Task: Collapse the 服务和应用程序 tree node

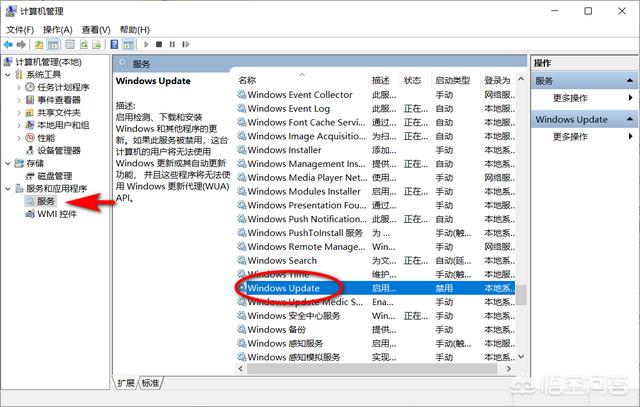Action: [x=8, y=189]
